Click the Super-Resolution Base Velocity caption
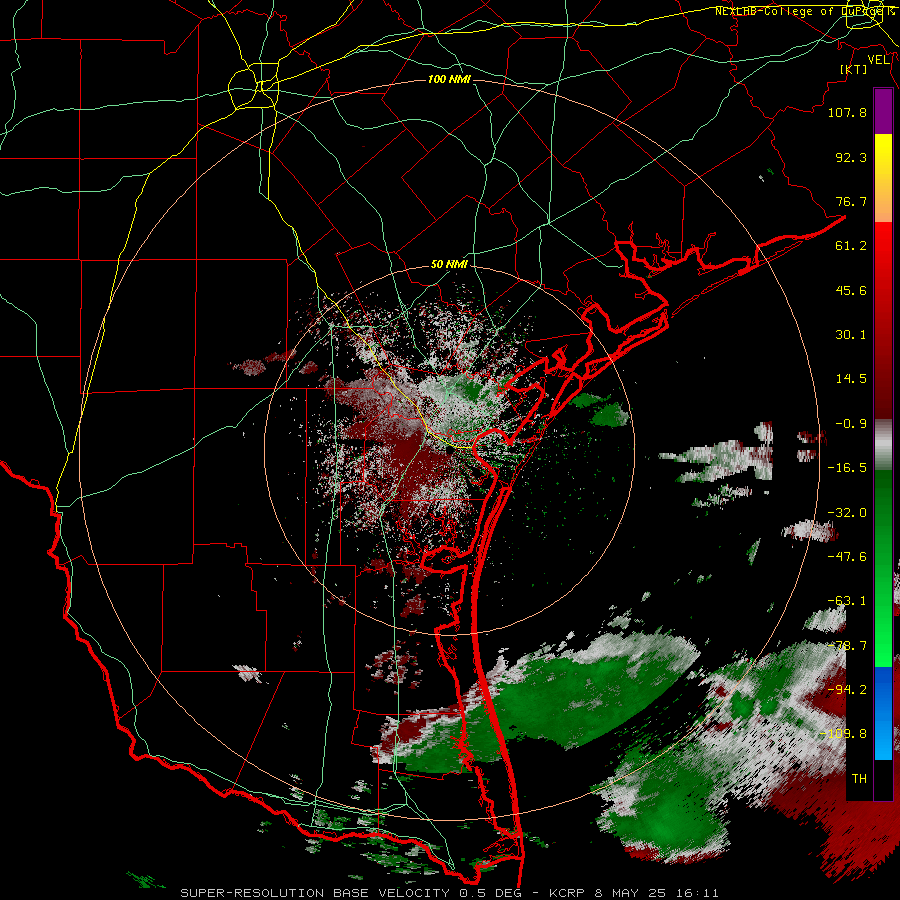The image size is (900, 900). click(x=449, y=893)
